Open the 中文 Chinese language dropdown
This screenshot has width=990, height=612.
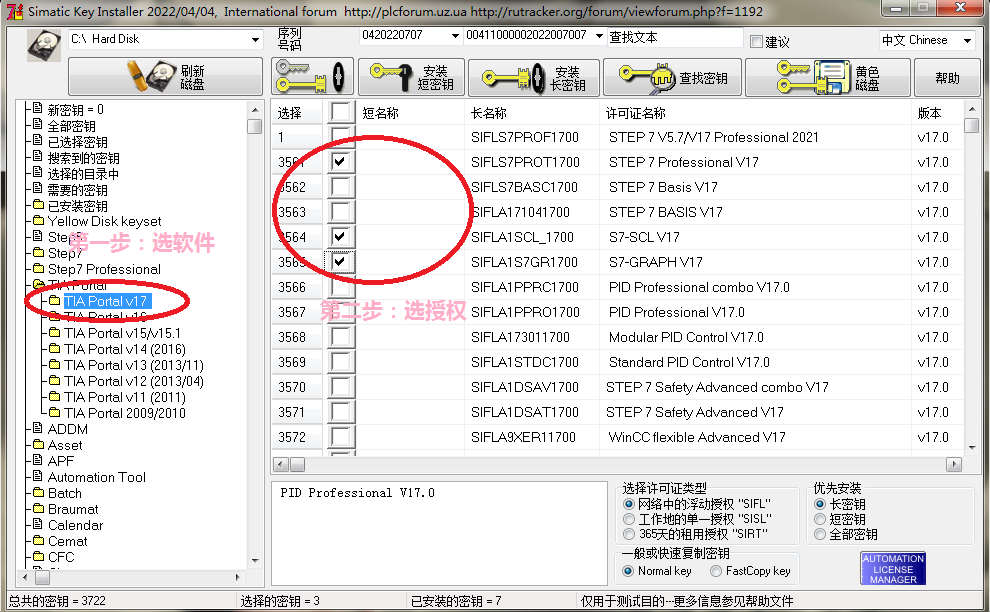(967, 40)
